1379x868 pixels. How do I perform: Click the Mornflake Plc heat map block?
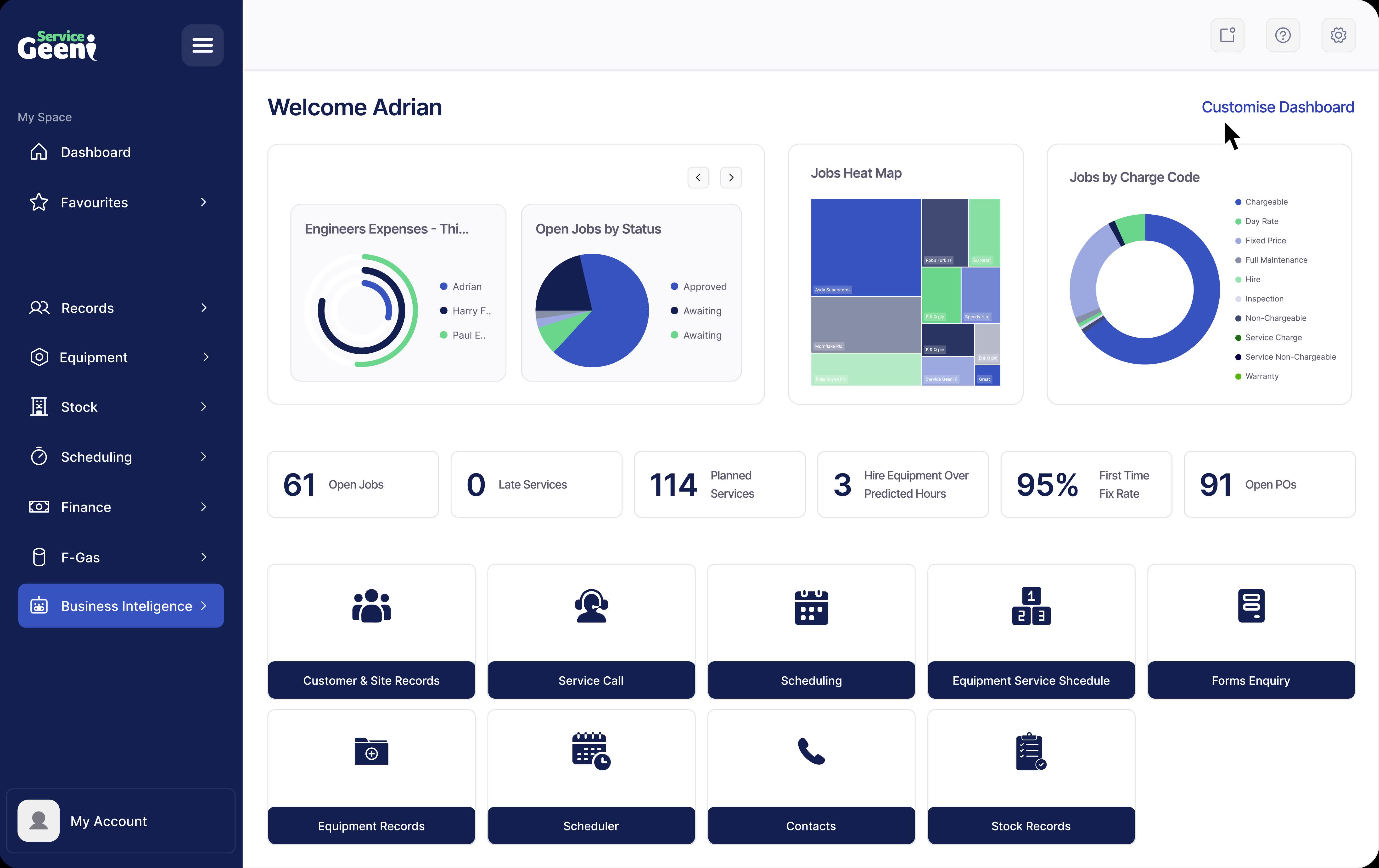866,325
